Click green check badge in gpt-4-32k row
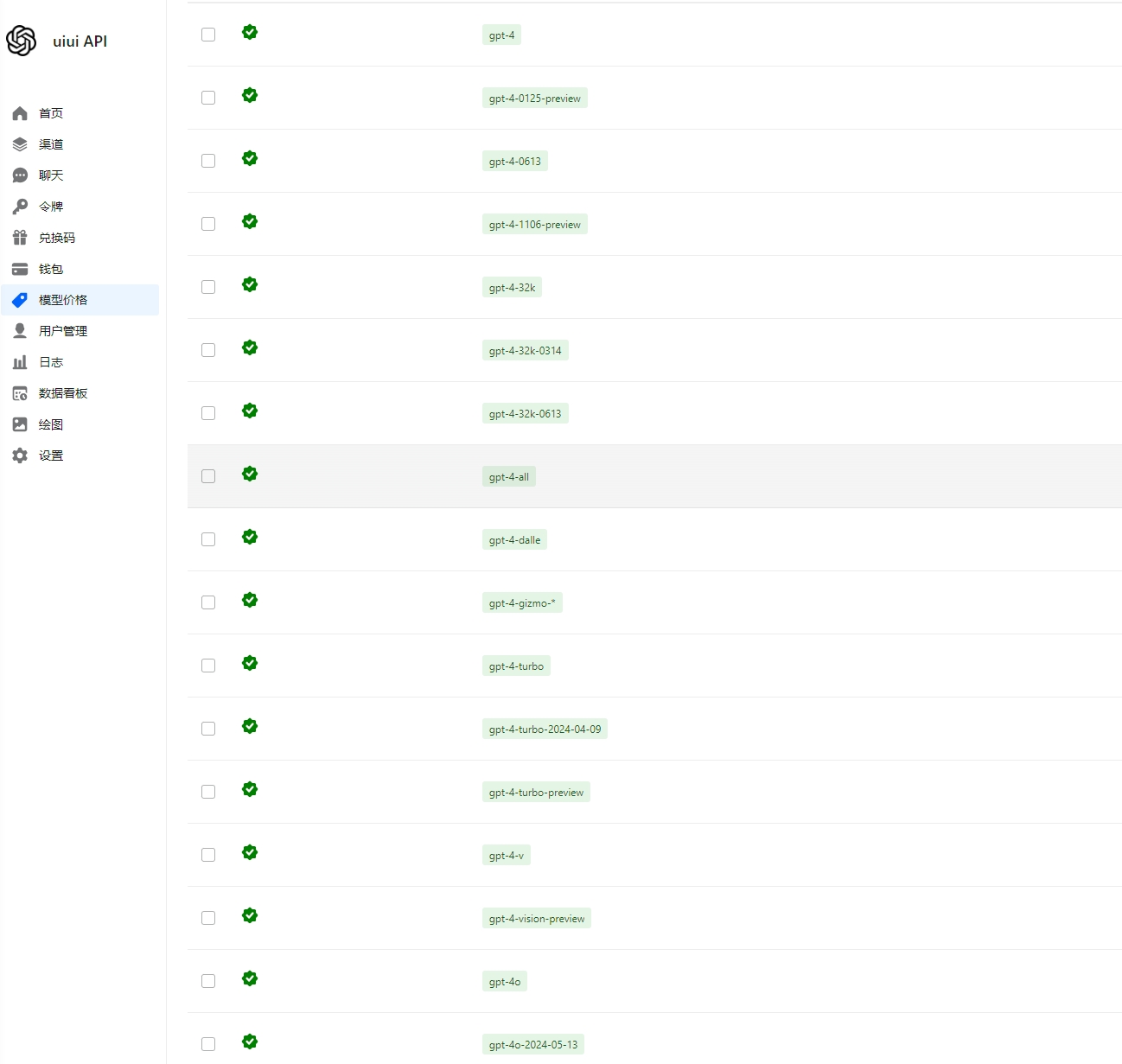This screenshot has height=1064, width=1122. pos(250,284)
